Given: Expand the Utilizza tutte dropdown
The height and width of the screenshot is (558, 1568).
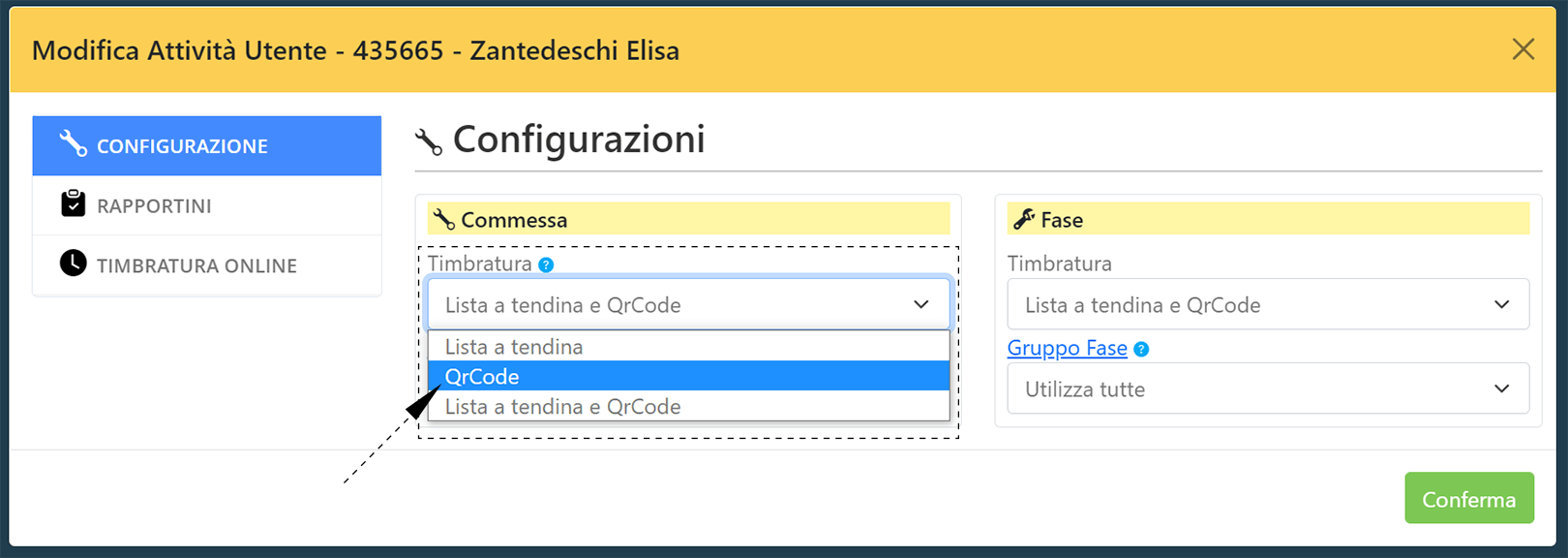Looking at the screenshot, I should coord(1268,388).
